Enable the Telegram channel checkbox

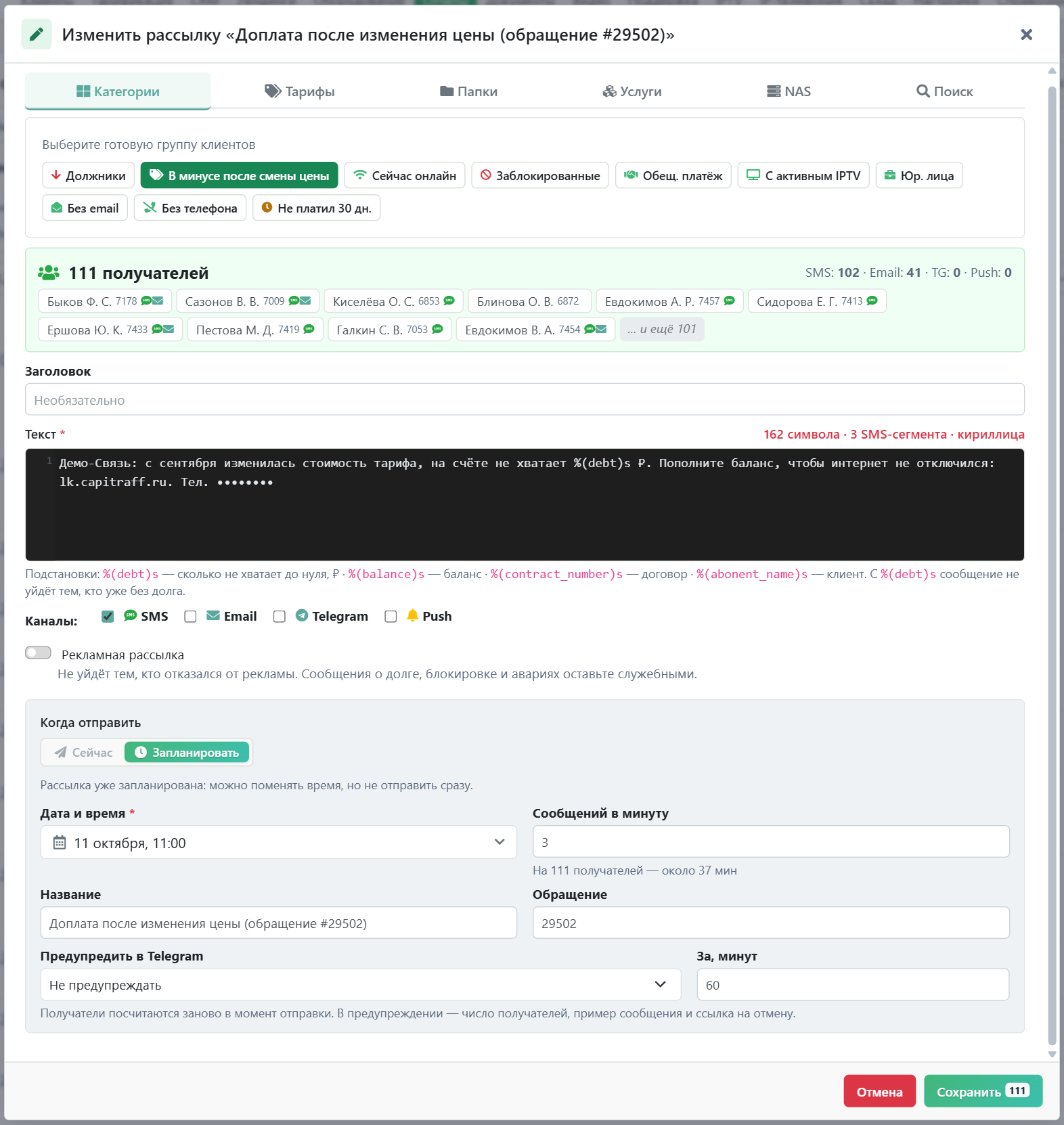[279, 616]
